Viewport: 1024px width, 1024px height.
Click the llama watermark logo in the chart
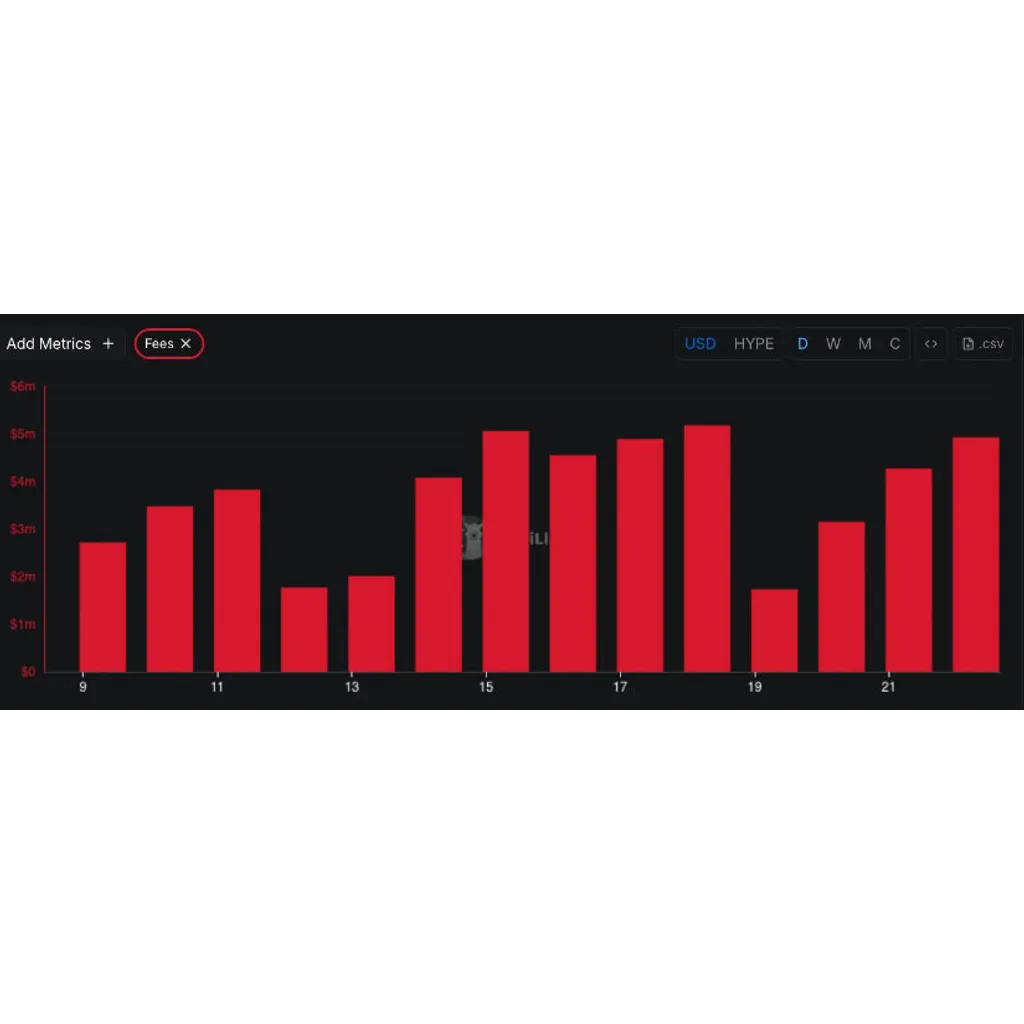click(x=473, y=538)
